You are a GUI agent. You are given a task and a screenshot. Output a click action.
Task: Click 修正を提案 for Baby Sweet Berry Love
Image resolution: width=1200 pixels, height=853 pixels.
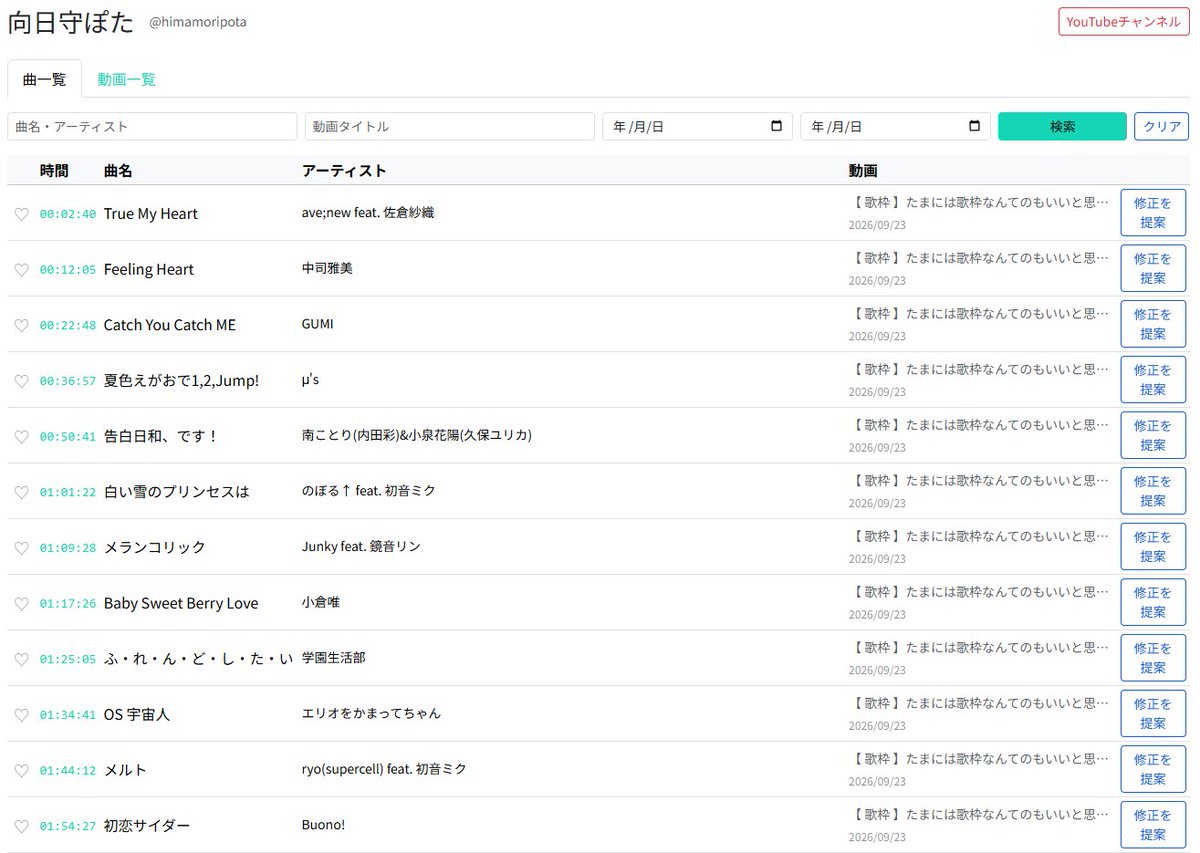pyautogui.click(x=1153, y=602)
